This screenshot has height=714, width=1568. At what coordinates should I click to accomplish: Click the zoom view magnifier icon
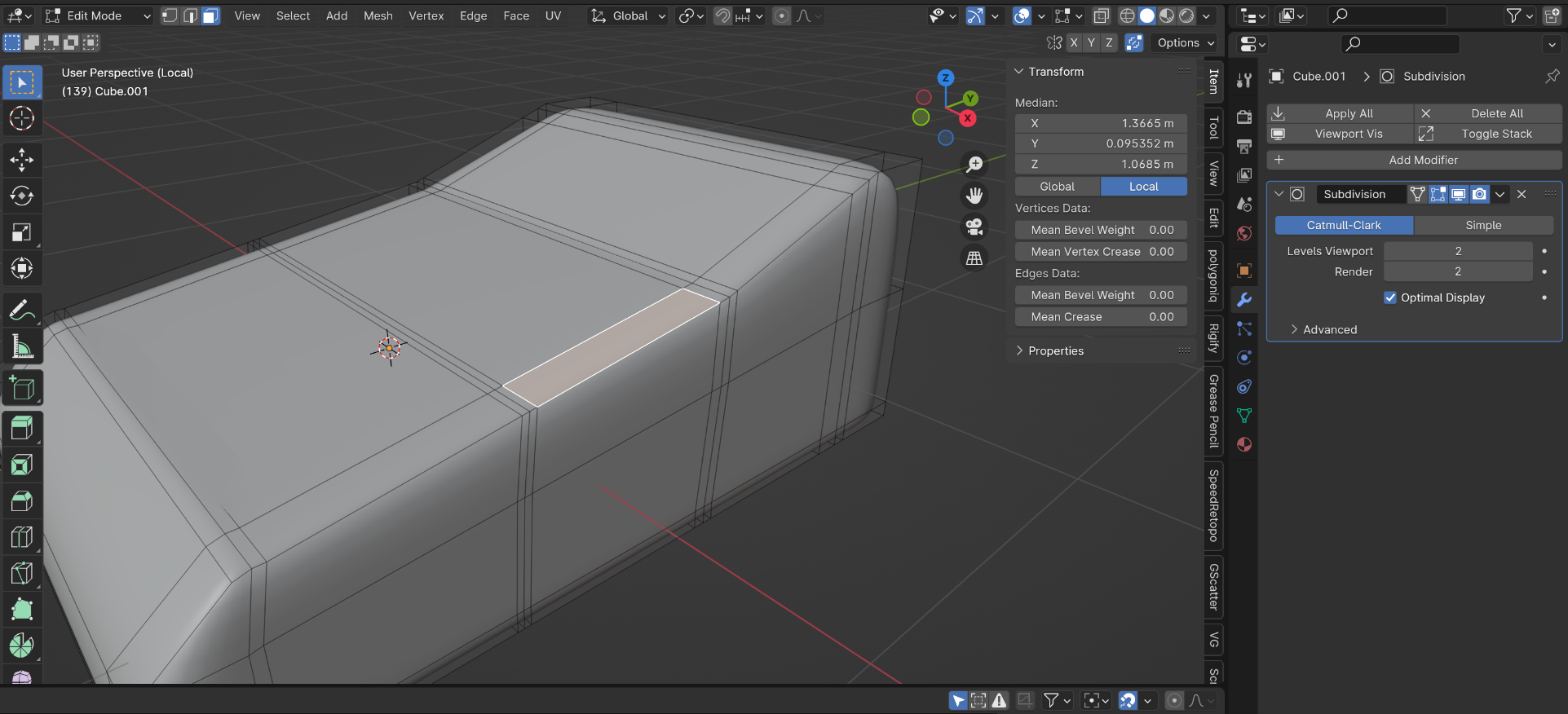pyautogui.click(x=974, y=164)
